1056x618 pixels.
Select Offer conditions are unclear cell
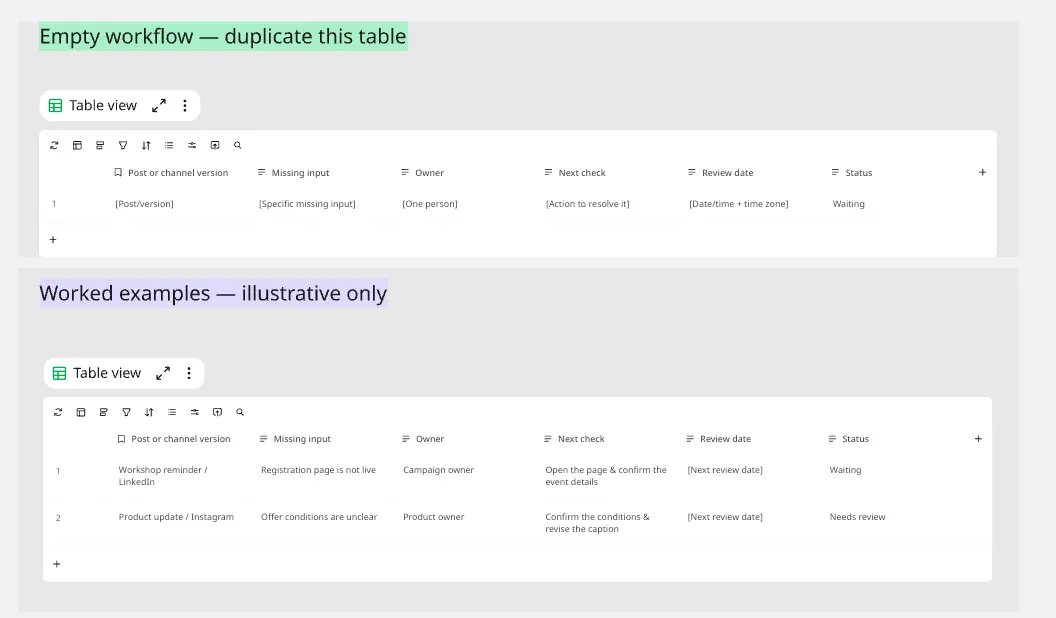pos(319,517)
